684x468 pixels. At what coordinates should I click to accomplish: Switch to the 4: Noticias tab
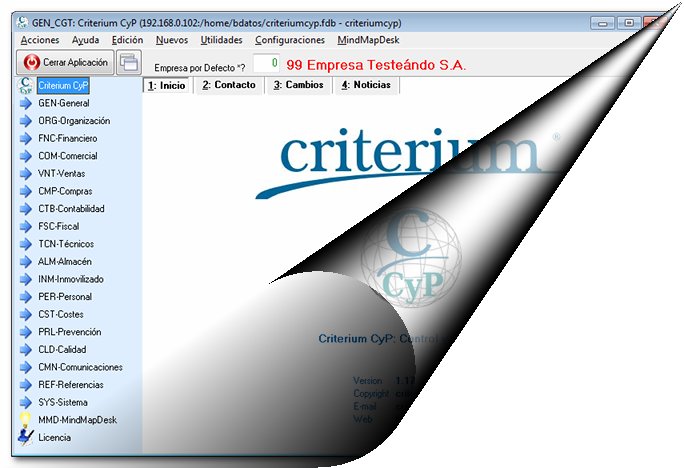(x=366, y=85)
